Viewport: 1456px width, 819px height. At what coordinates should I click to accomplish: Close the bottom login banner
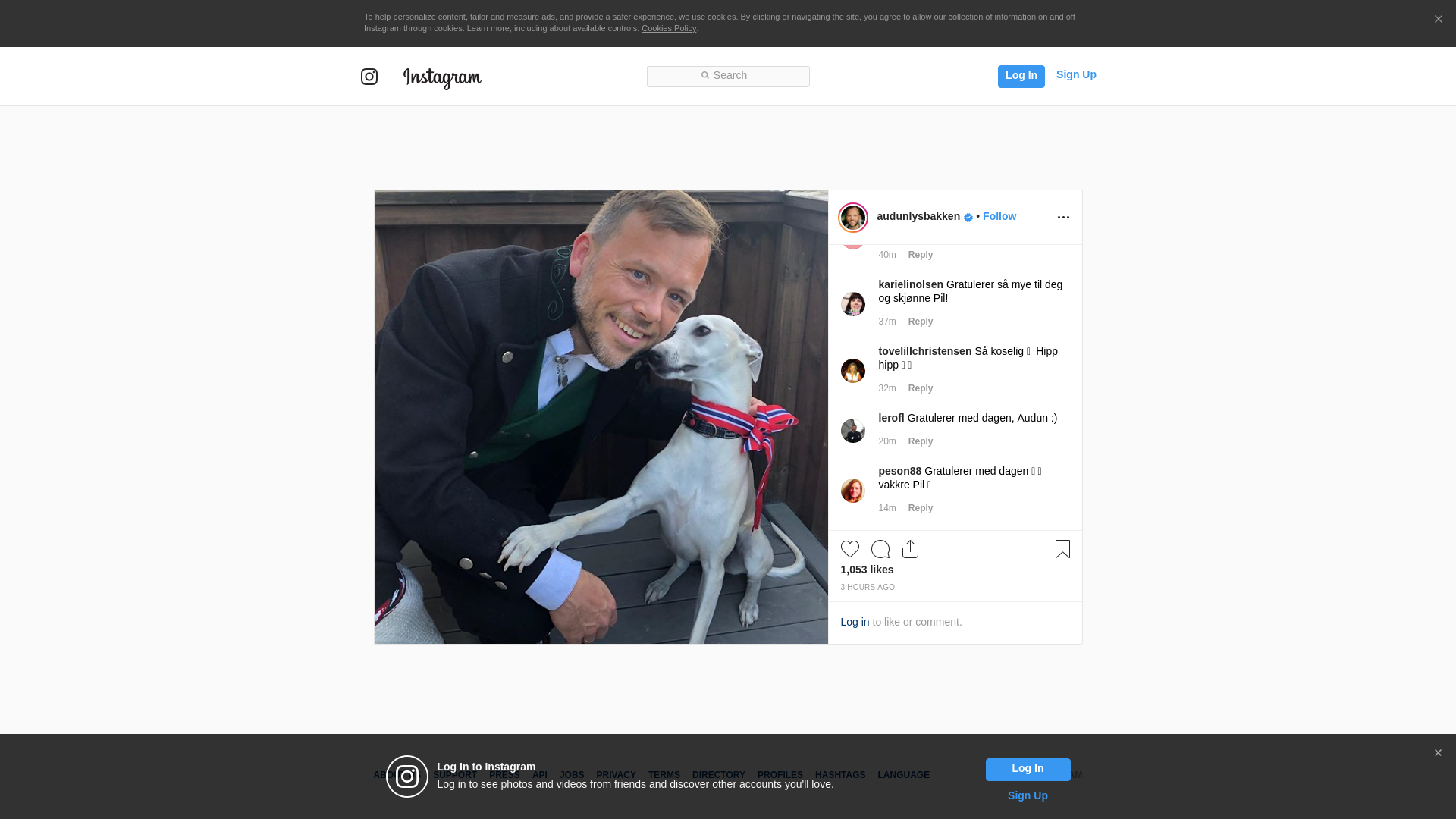tap(1438, 753)
